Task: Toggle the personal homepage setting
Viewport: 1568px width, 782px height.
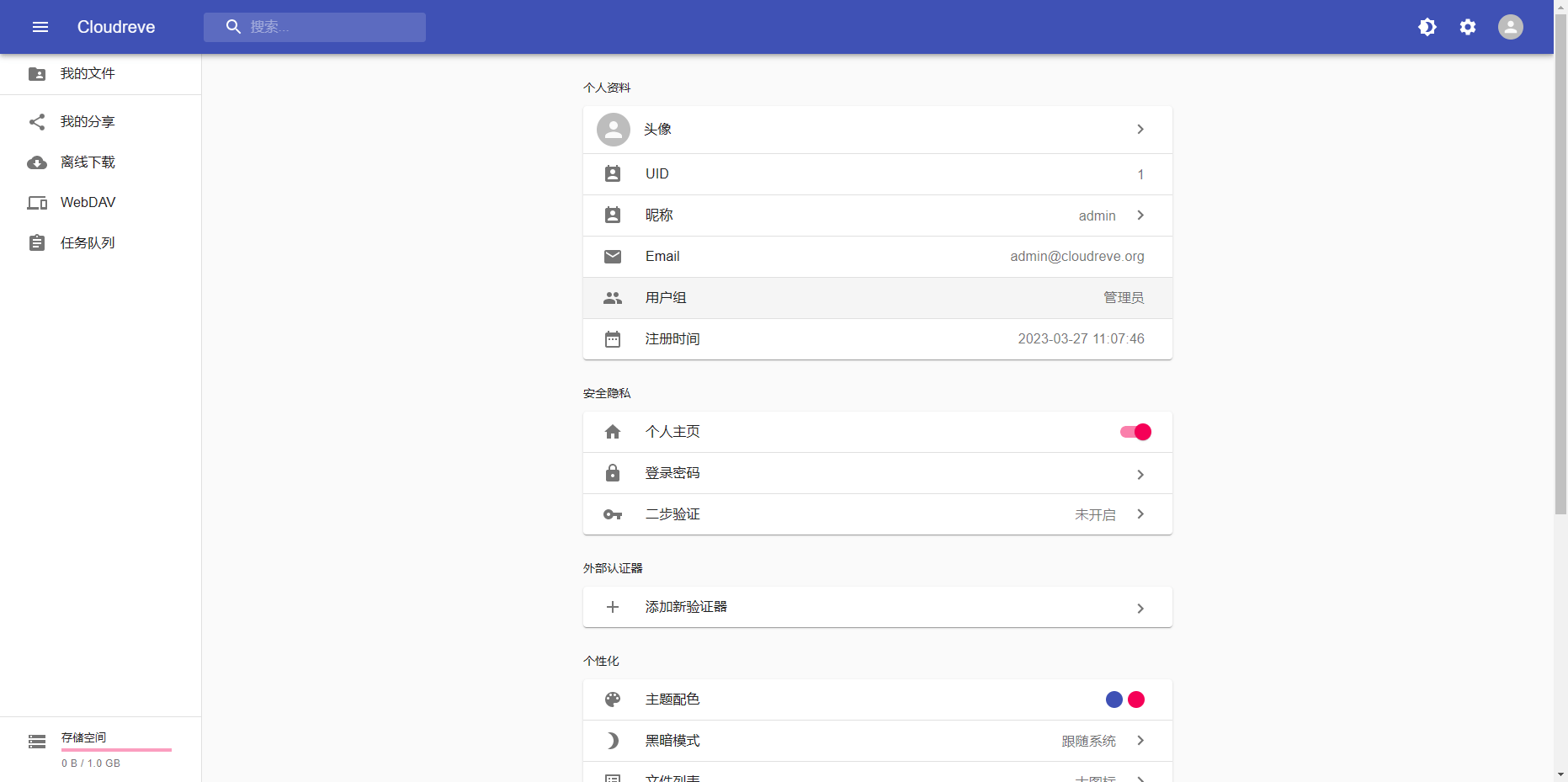Action: coord(1135,431)
